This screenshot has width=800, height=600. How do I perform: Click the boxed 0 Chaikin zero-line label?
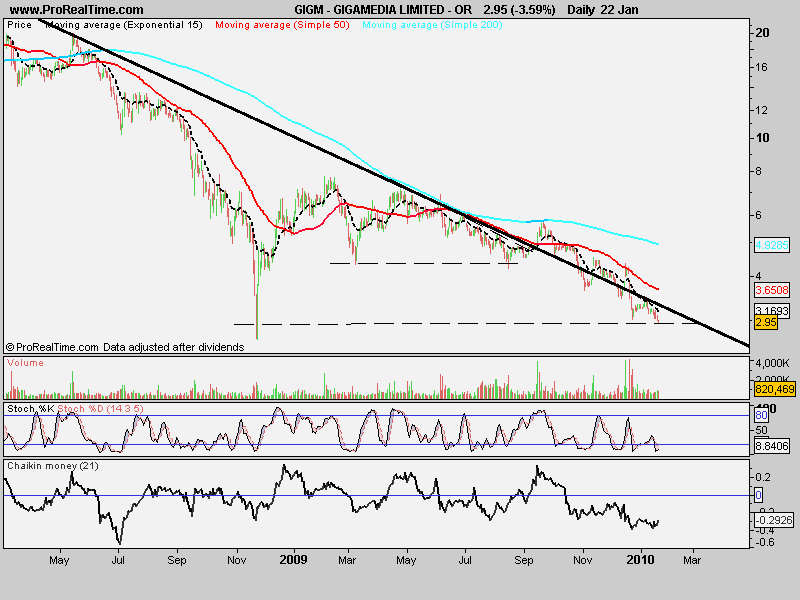coord(758,495)
